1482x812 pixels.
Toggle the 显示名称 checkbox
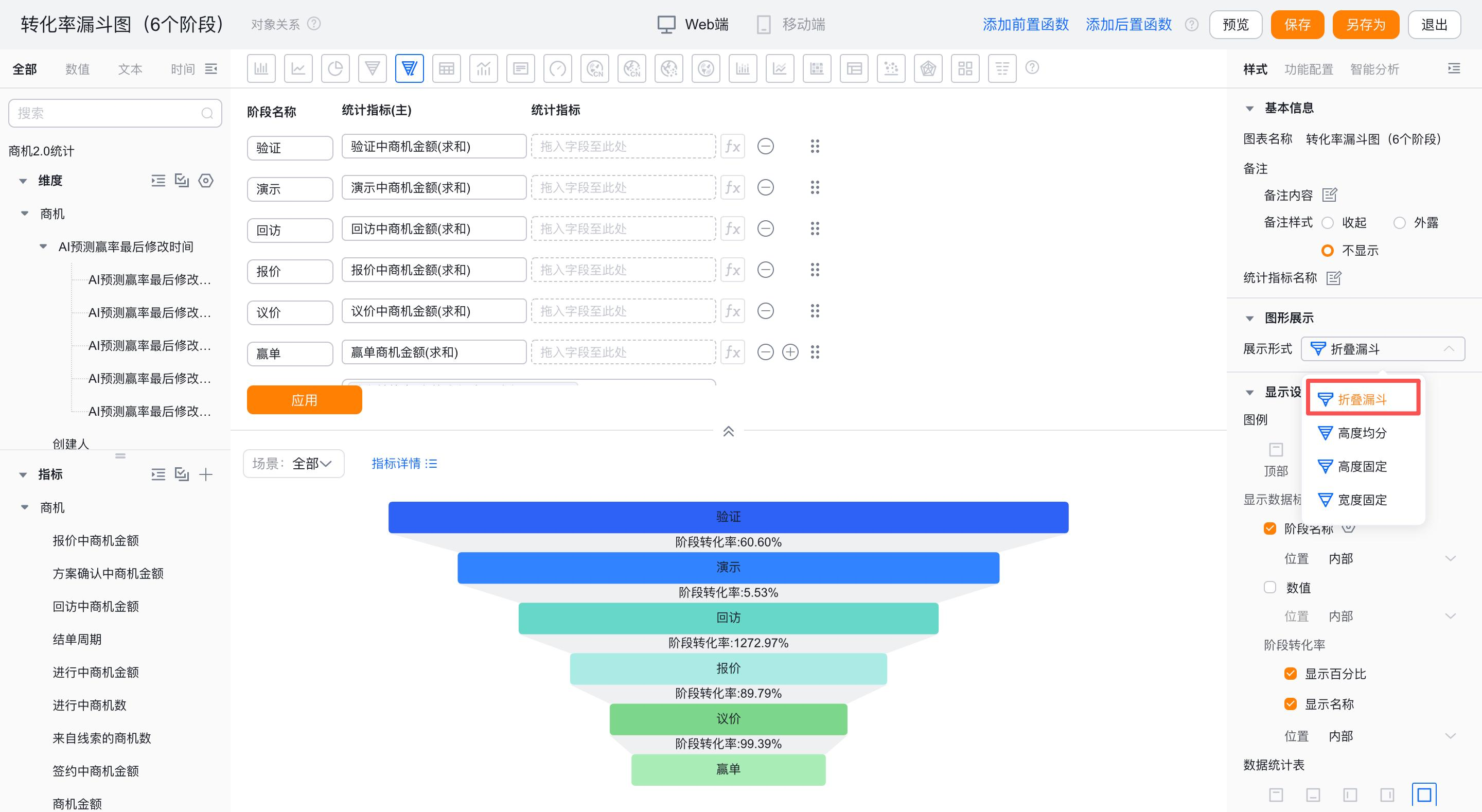pos(1291,703)
